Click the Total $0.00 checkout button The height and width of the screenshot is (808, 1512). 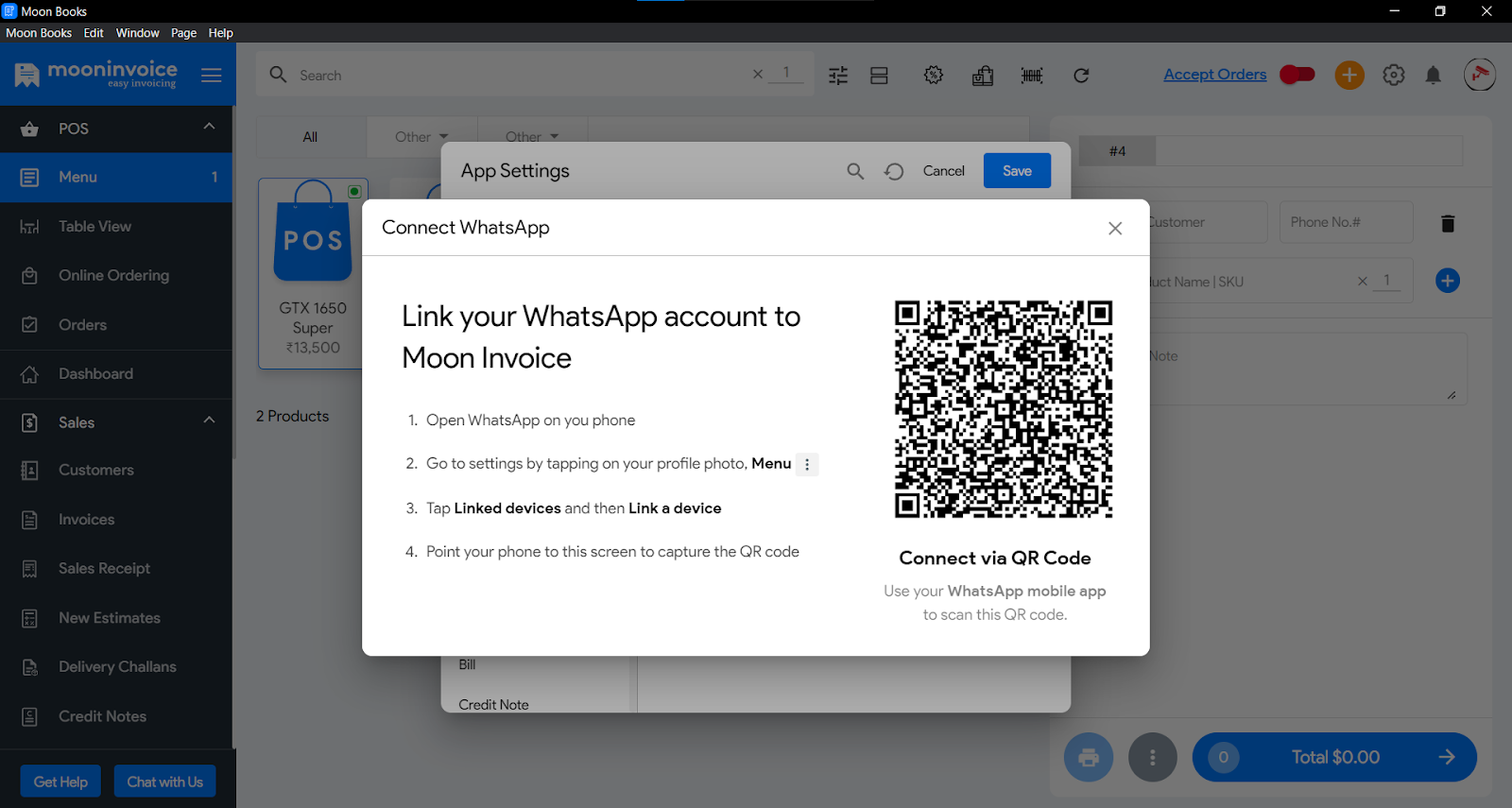[x=1334, y=757]
